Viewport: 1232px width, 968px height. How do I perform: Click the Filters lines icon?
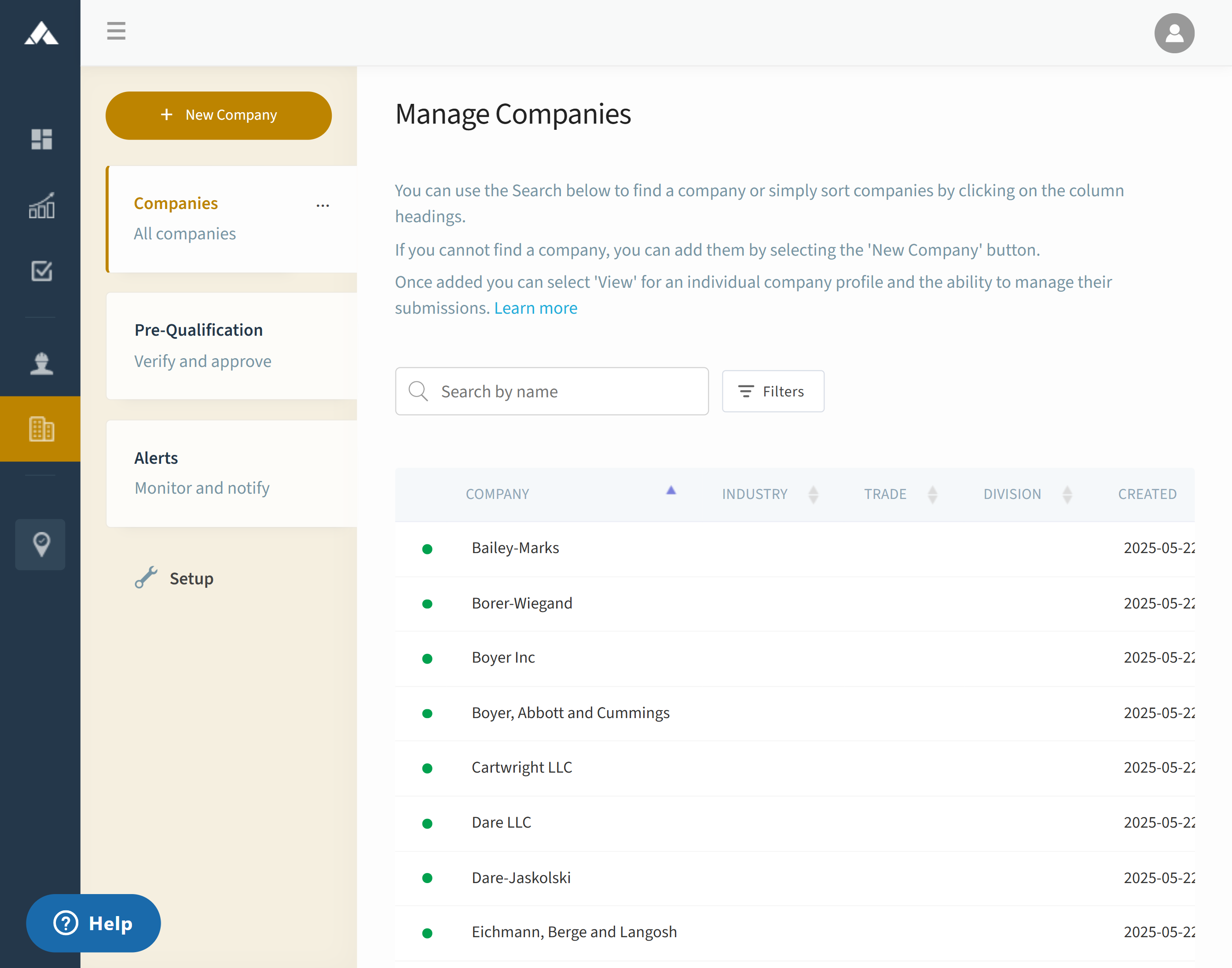pos(746,391)
